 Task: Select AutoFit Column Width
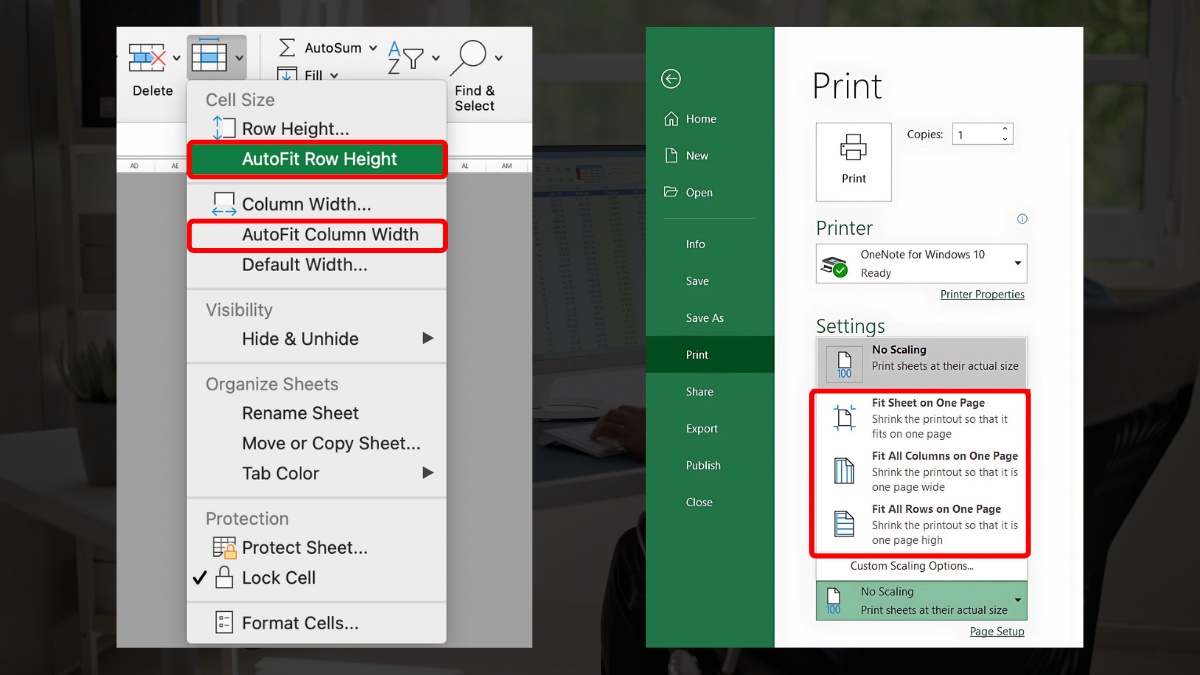(x=317, y=235)
